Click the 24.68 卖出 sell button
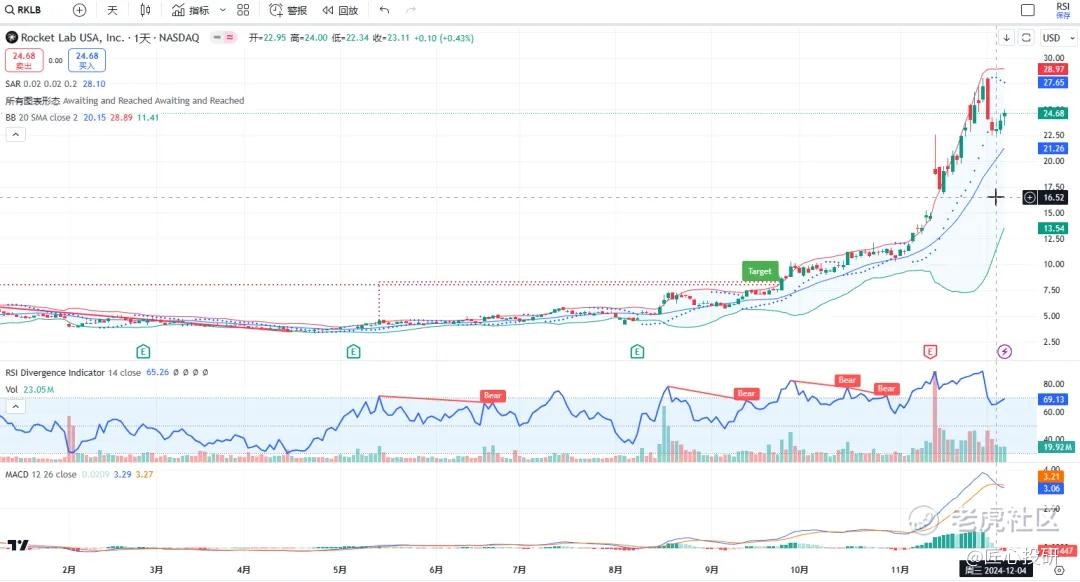Viewport: 1080px width, 582px height. (24, 60)
